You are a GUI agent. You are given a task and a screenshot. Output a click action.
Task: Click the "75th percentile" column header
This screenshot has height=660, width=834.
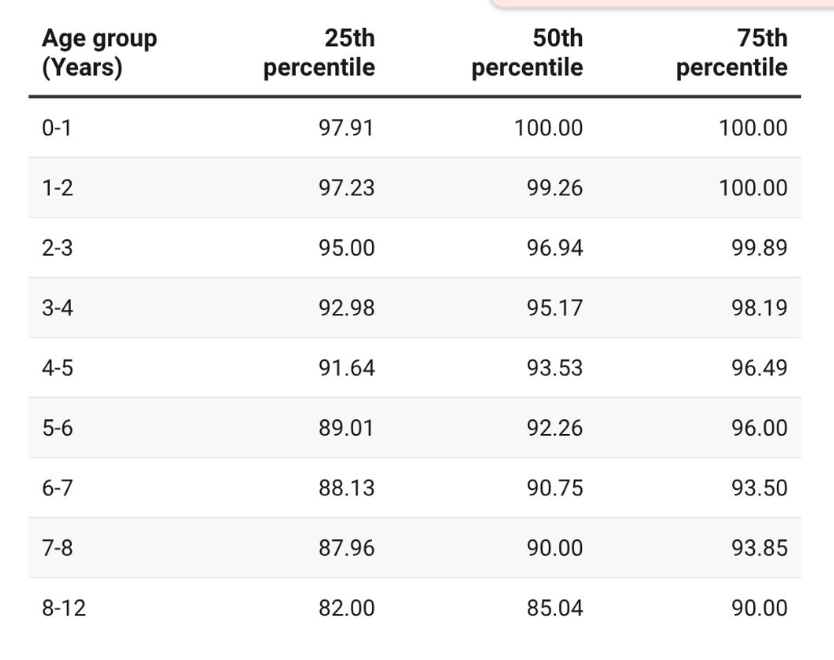pos(731,54)
